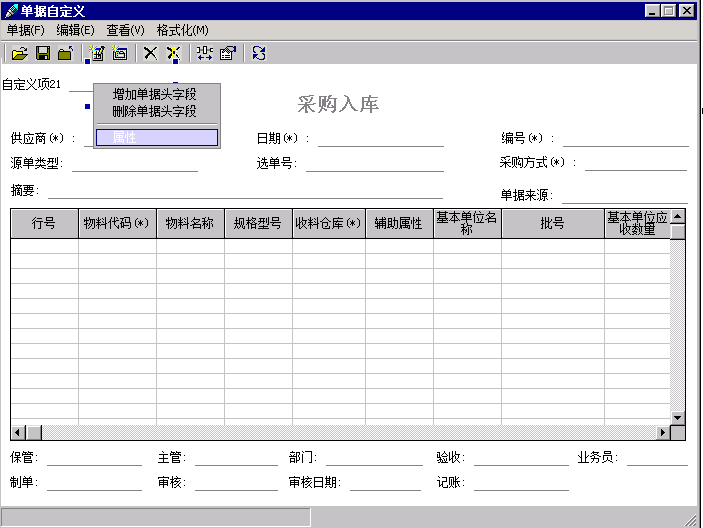
Task: Click the black X delete toolbar icon
Action: point(151,53)
